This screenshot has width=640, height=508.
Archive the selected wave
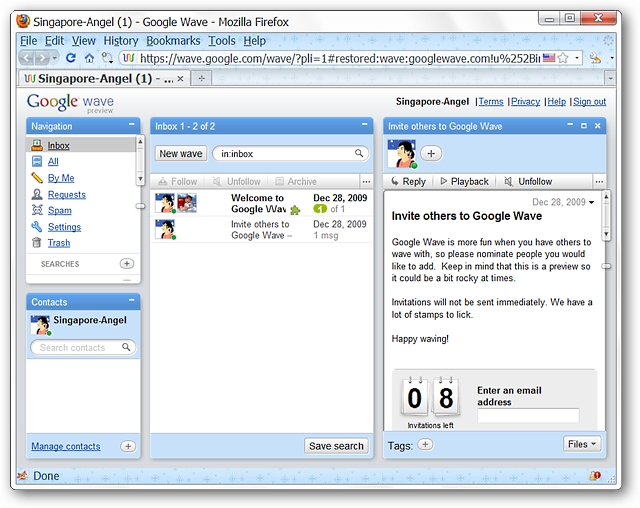coord(296,182)
